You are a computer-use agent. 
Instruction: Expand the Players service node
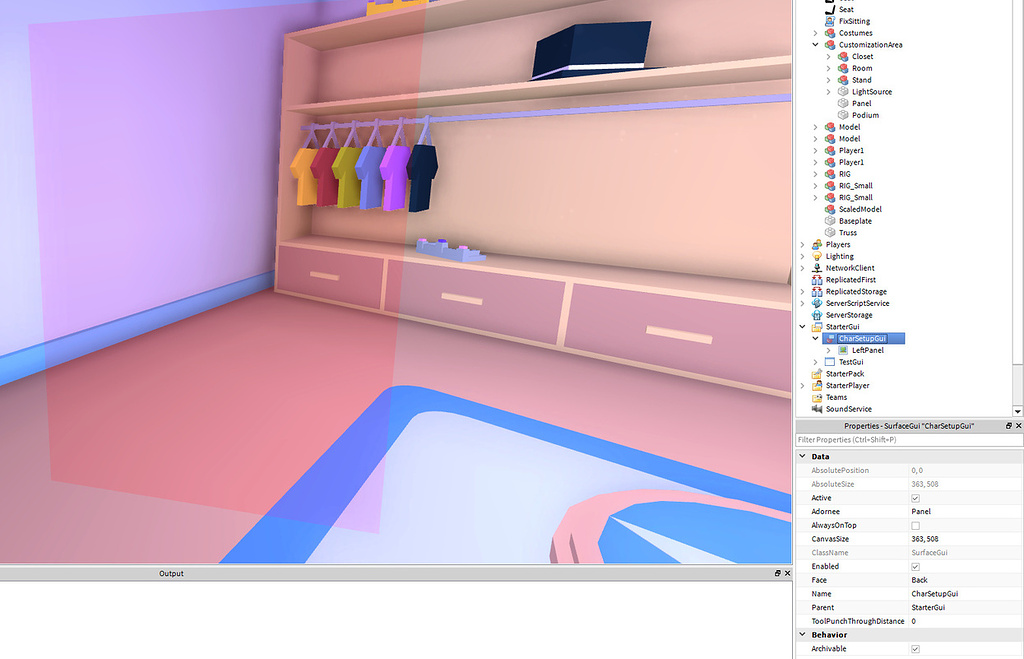click(x=803, y=244)
